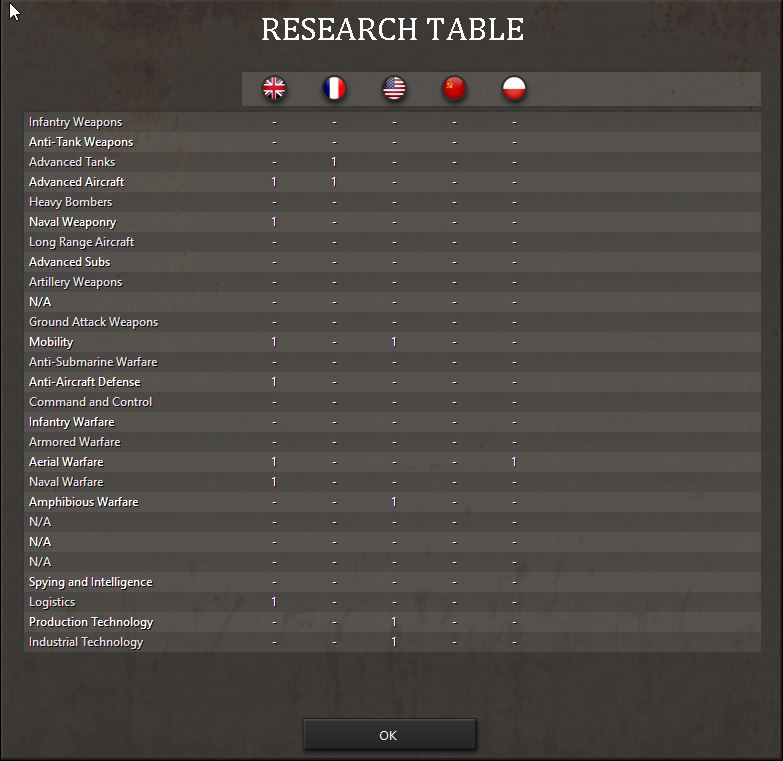
Task: Select the Naval Warfare row label
Action: pos(66,482)
